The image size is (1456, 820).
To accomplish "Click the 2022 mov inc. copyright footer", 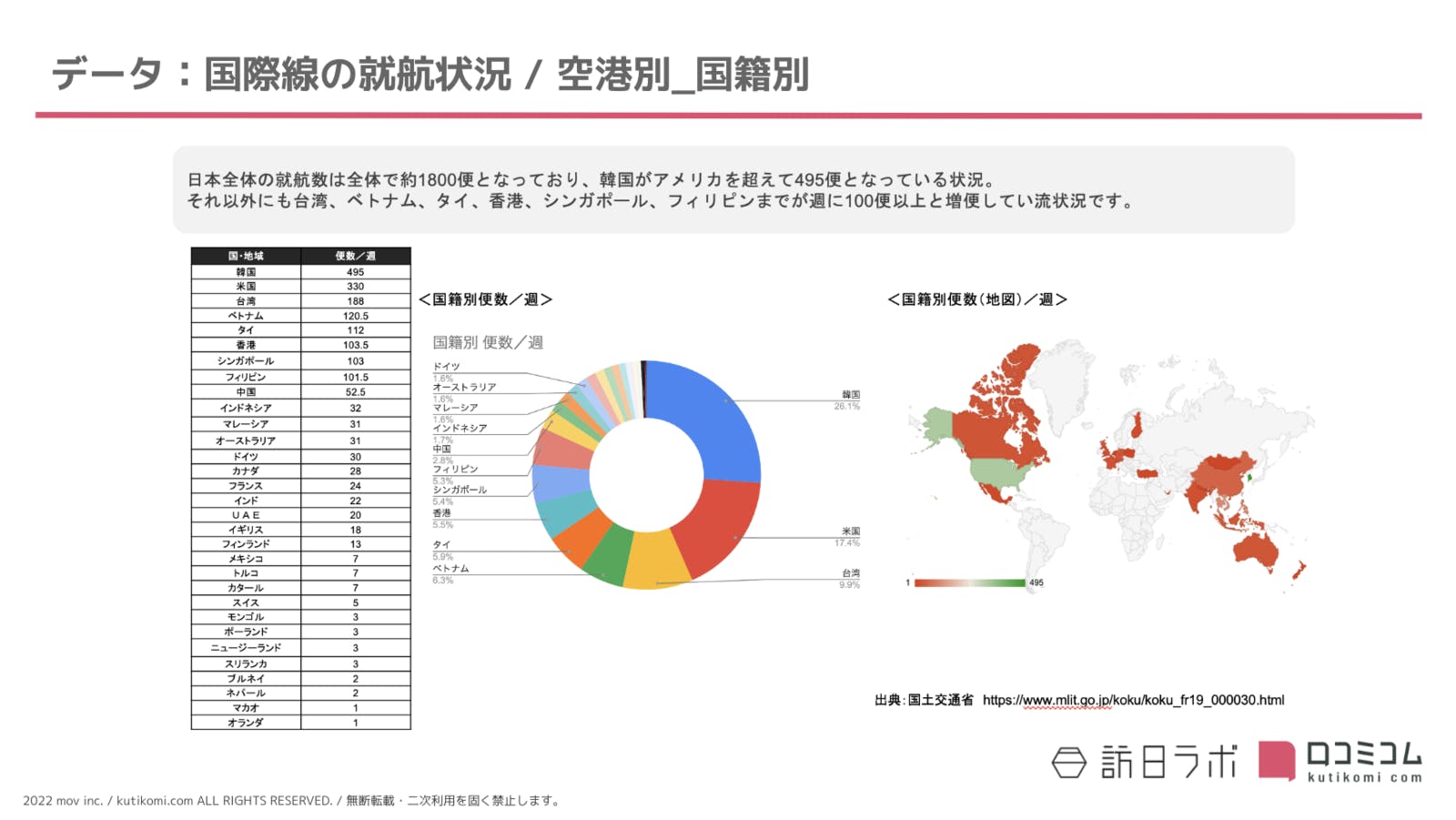I will click(x=291, y=801).
